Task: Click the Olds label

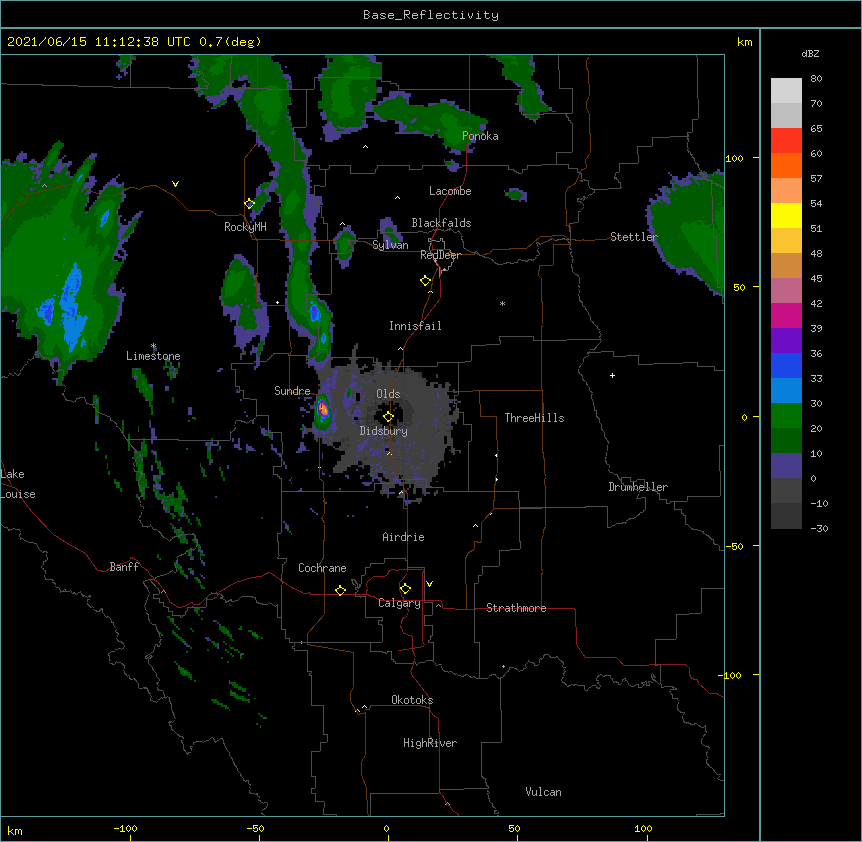Action: coord(388,394)
